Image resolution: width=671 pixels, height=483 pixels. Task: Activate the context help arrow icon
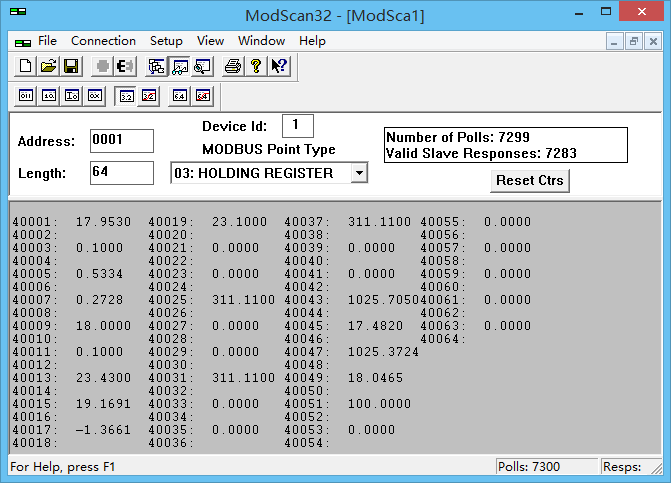278,66
